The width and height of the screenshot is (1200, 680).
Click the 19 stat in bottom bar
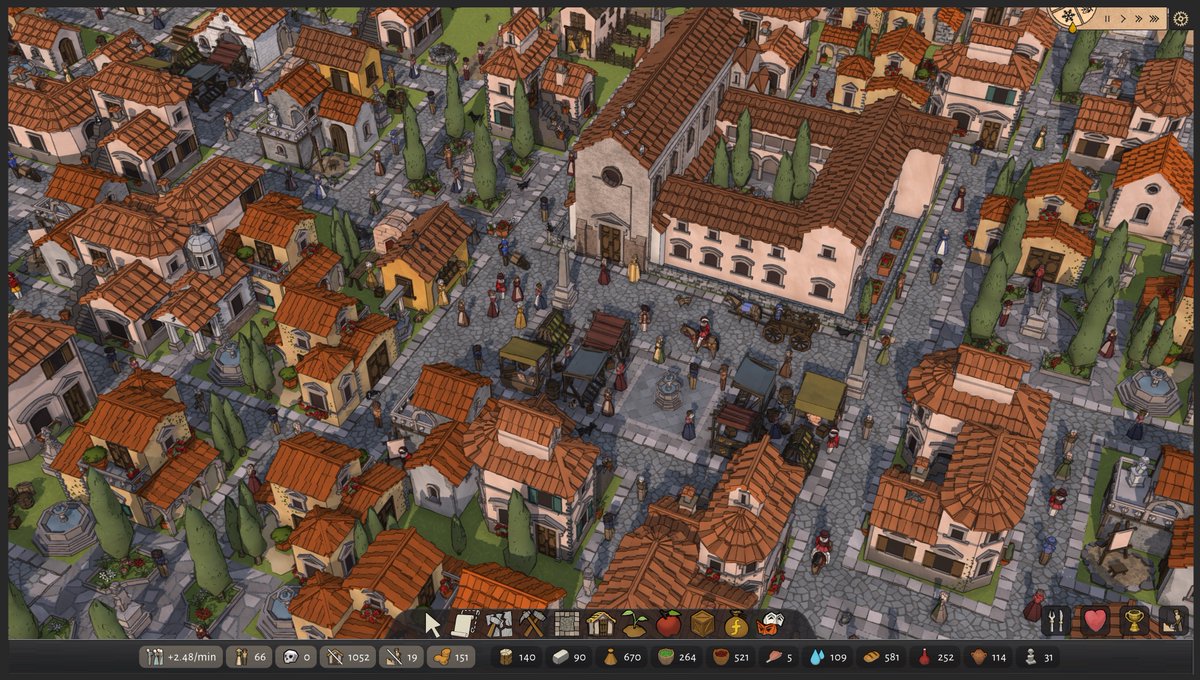pos(401,657)
